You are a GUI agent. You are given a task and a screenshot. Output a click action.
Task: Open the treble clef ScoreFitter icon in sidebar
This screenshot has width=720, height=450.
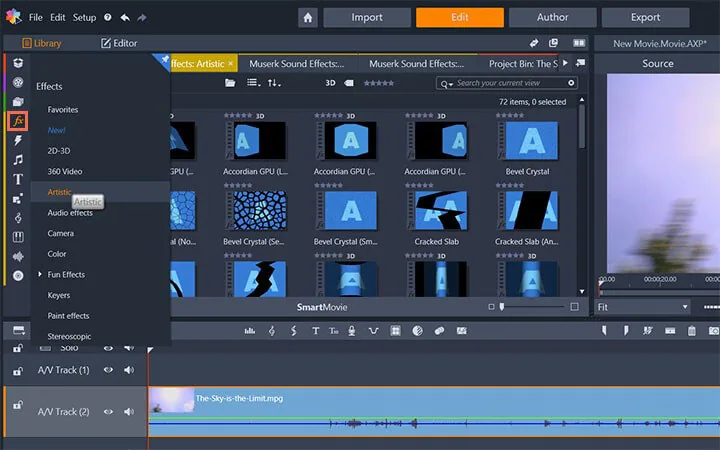(18, 218)
